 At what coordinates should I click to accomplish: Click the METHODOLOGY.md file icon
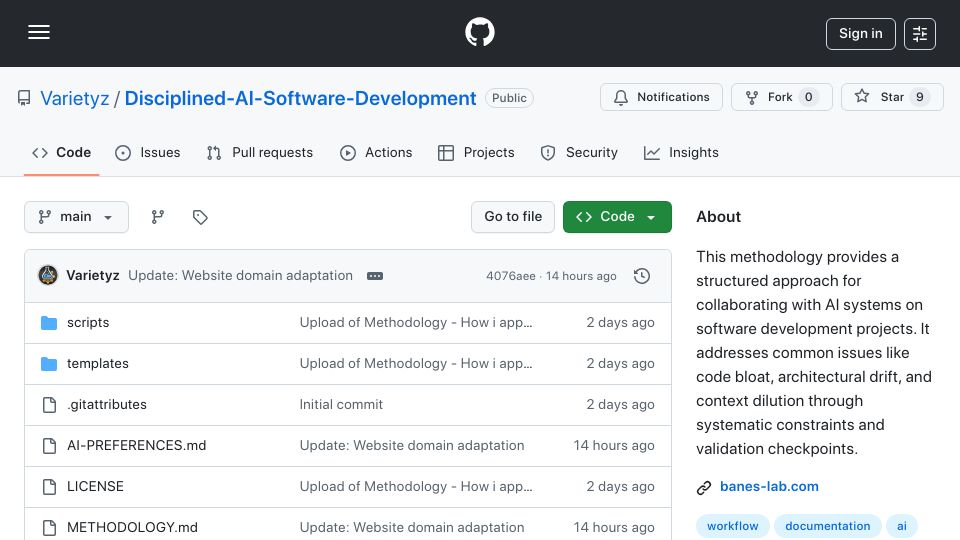pos(49,528)
